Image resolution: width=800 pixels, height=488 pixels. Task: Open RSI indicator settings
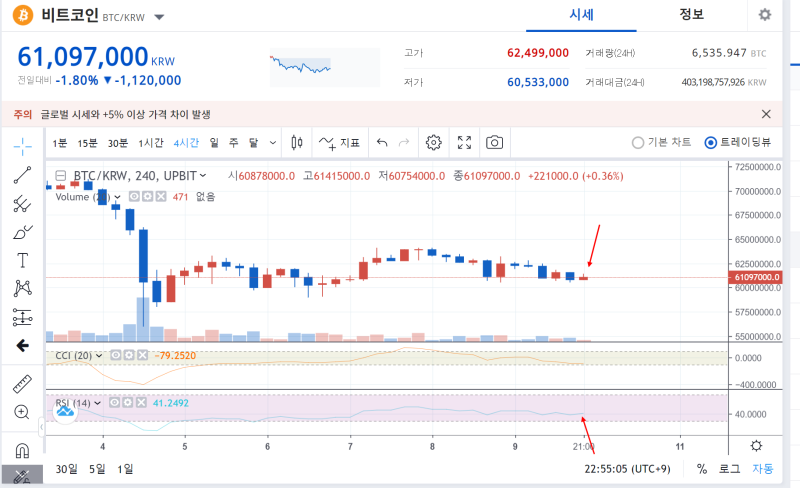(x=128, y=403)
